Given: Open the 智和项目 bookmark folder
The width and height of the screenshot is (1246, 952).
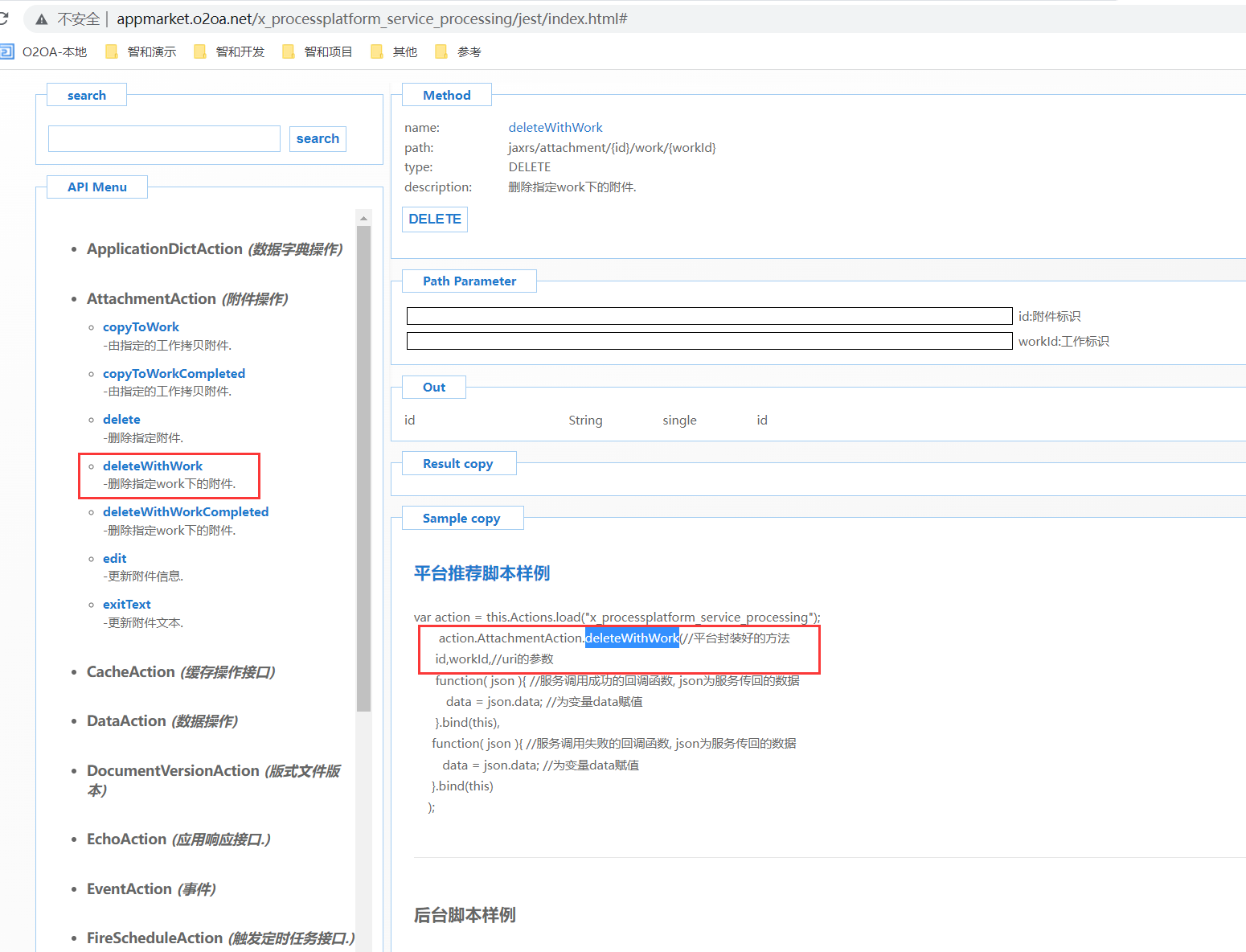Looking at the screenshot, I should pyautogui.click(x=318, y=52).
